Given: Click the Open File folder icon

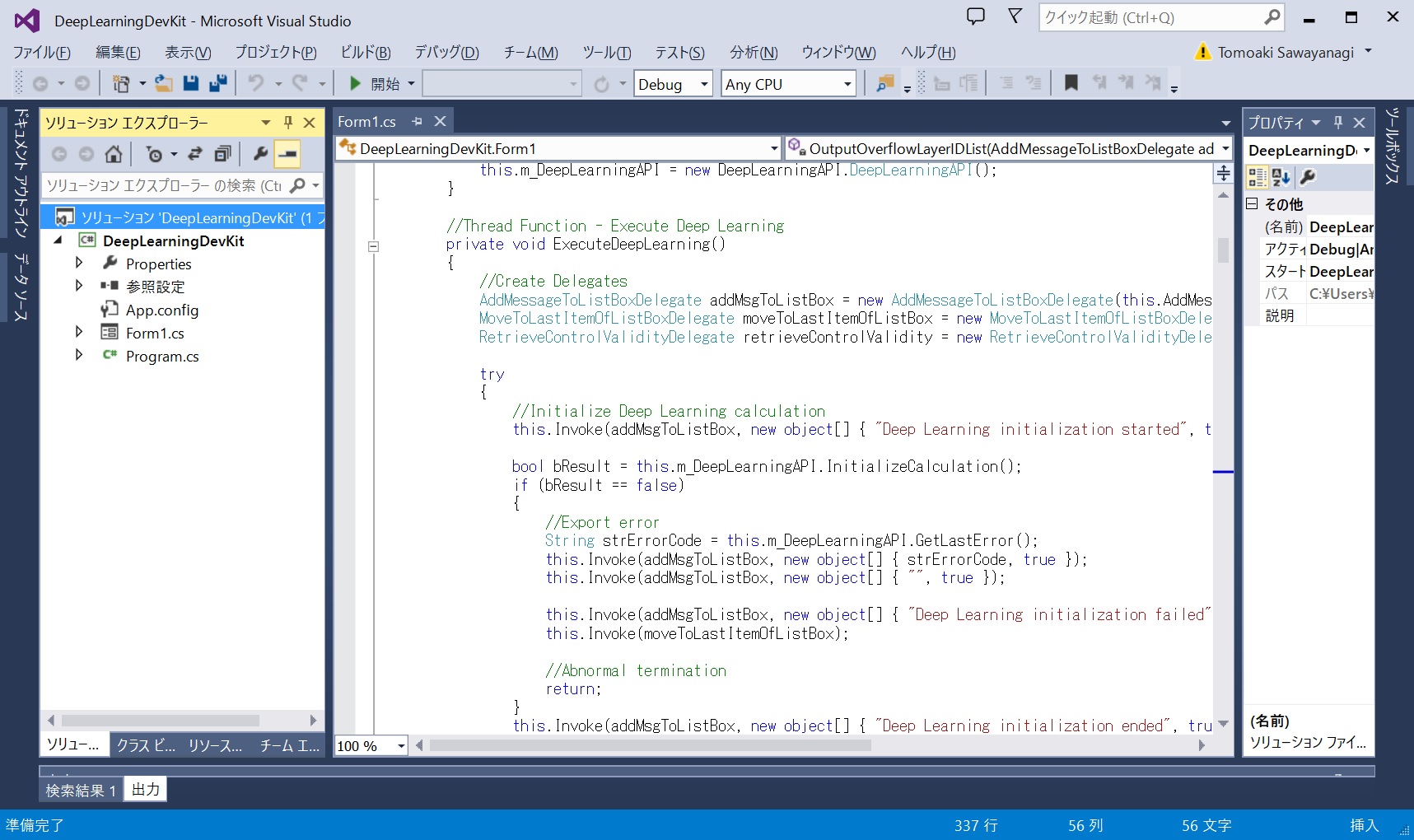Looking at the screenshot, I should (x=164, y=83).
